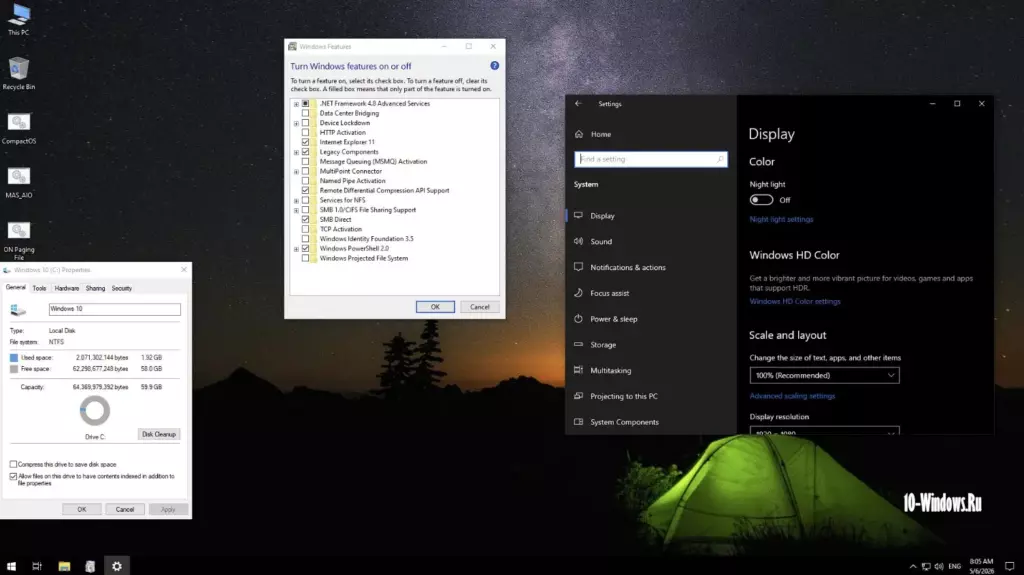Click Cancel in Windows Features dialog
1024x575 pixels.
point(479,307)
